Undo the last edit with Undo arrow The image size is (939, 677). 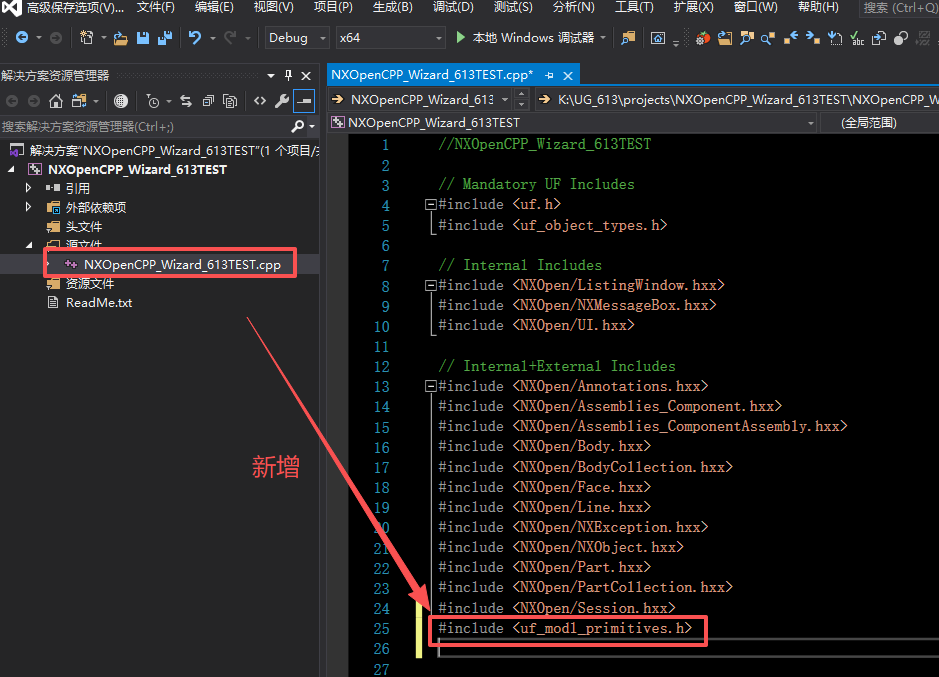(195, 38)
